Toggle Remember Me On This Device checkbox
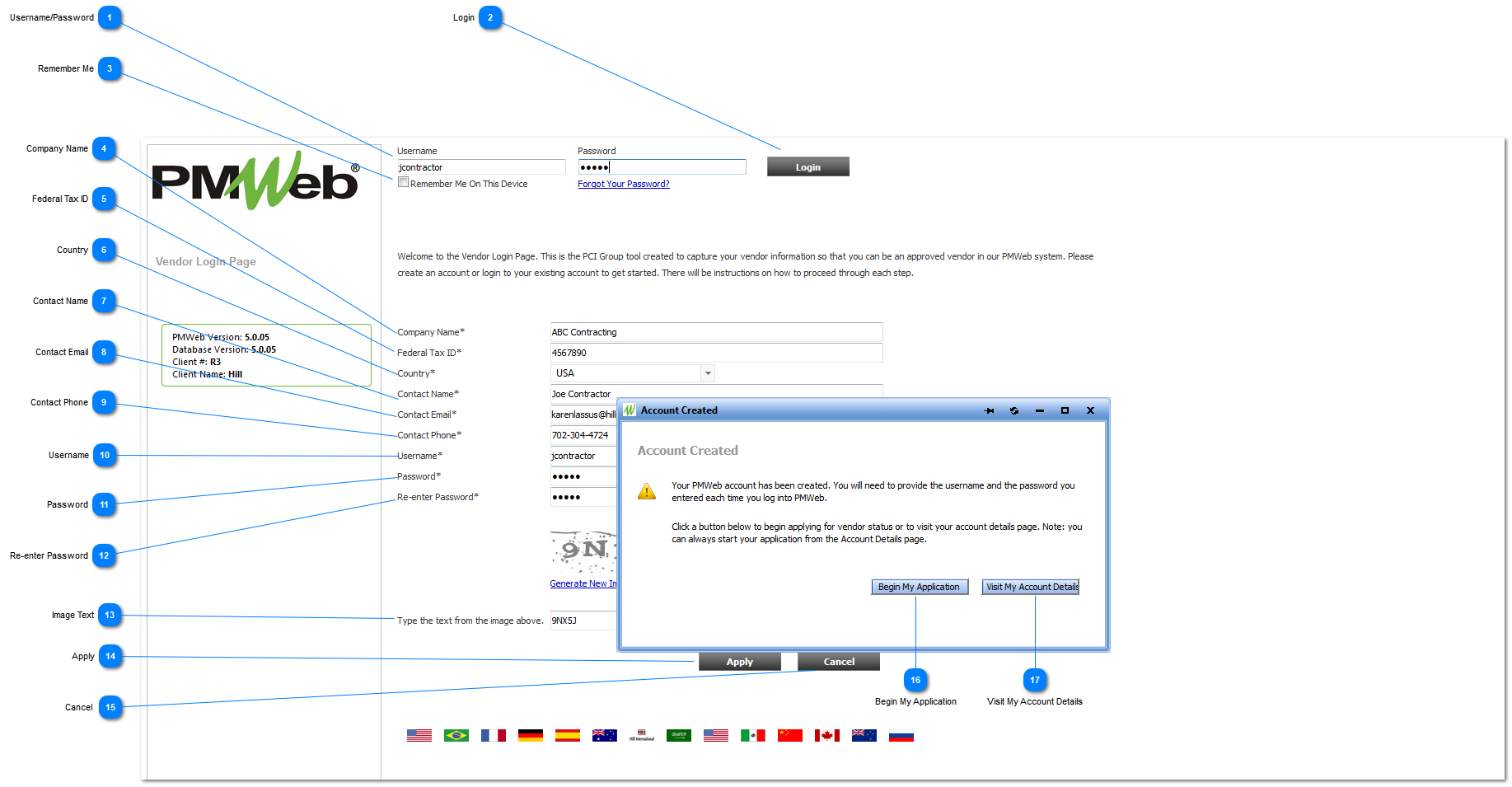This screenshot has width=1512, height=787. tap(403, 182)
